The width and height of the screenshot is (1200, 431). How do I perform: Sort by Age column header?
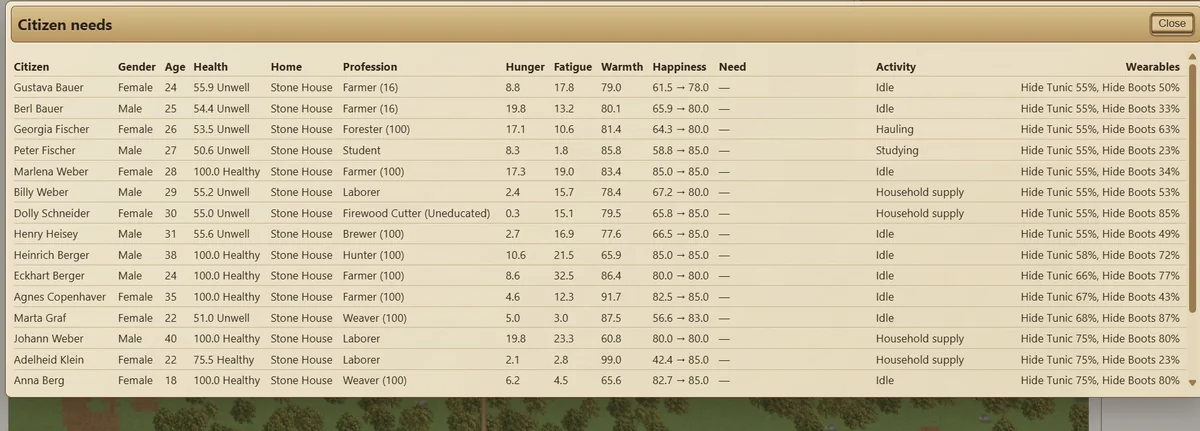coord(175,67)
